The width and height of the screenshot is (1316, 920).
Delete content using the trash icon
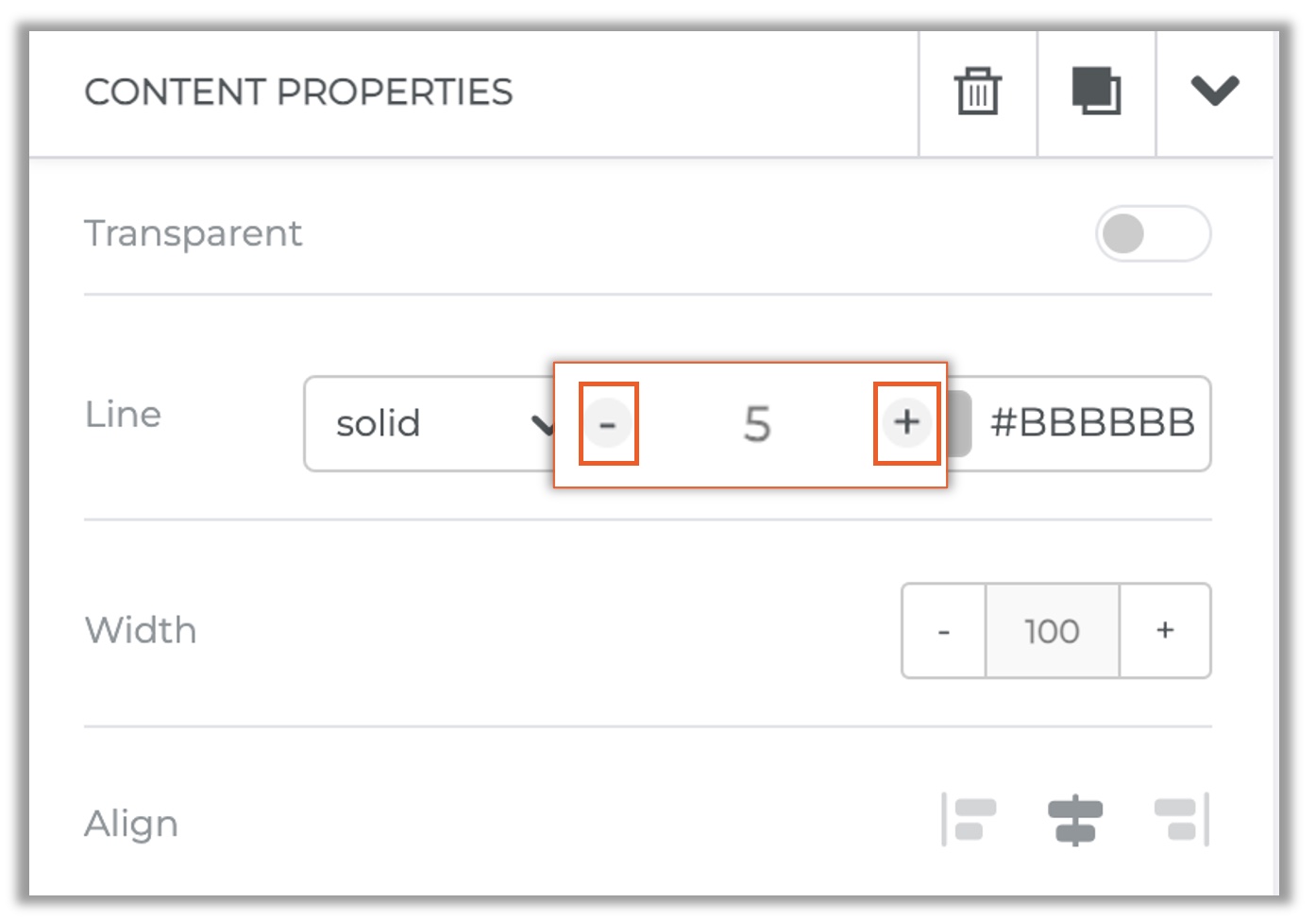click(977, 92)
